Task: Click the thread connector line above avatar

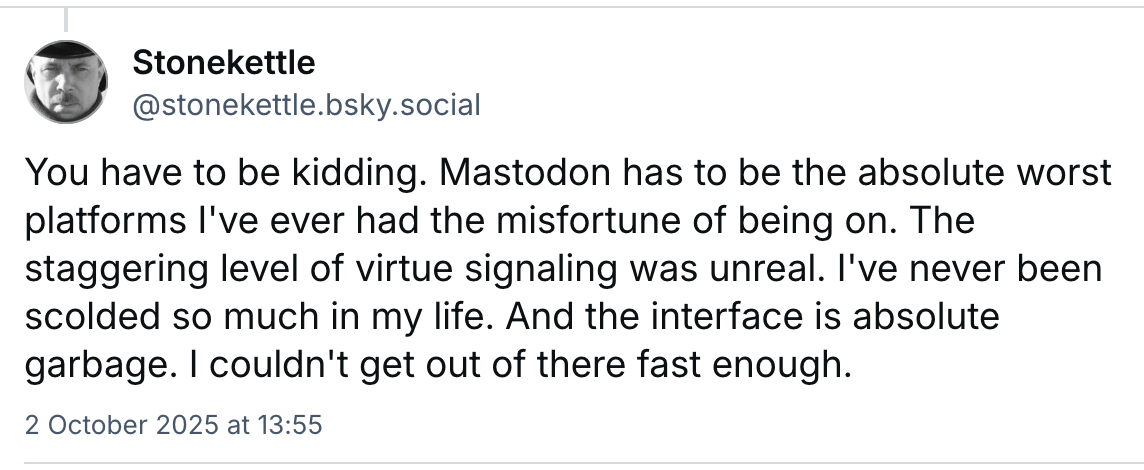Action: pos(66,18)
